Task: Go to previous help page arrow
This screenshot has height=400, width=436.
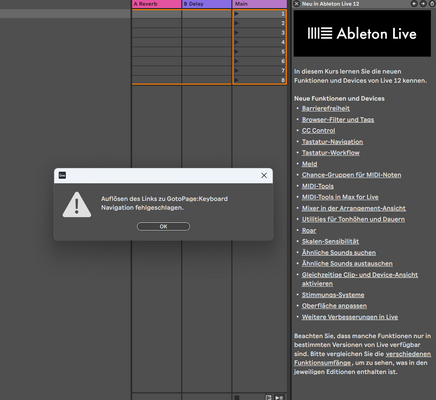Action: pyautogui.click(x=414, y=4)
